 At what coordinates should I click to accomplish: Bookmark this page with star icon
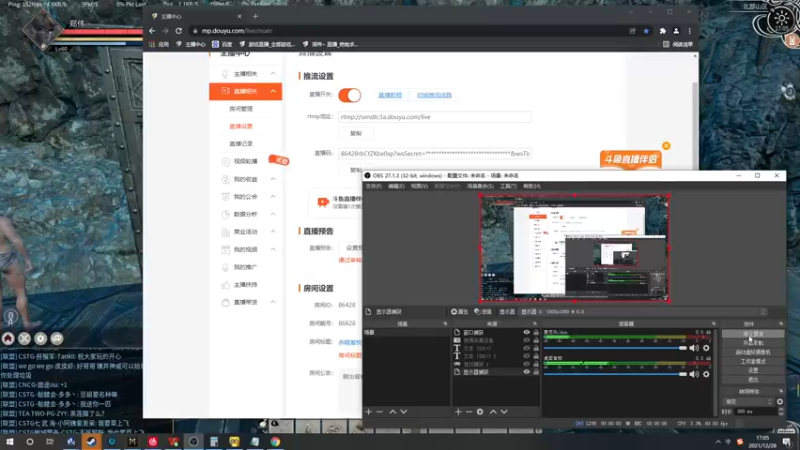pyautogui.click(x=646, y=31)
